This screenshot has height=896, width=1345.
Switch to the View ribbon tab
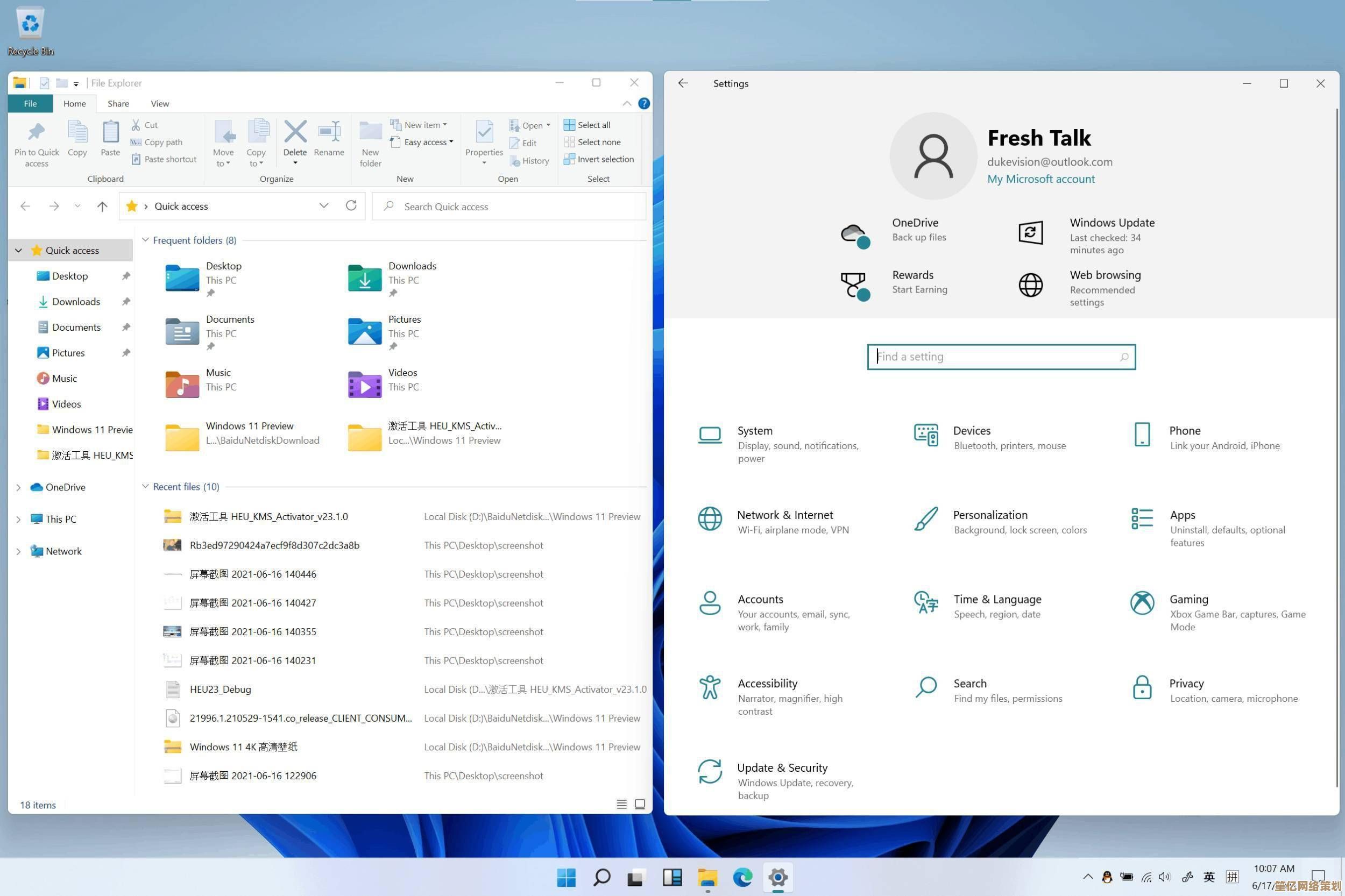point(159,103)
